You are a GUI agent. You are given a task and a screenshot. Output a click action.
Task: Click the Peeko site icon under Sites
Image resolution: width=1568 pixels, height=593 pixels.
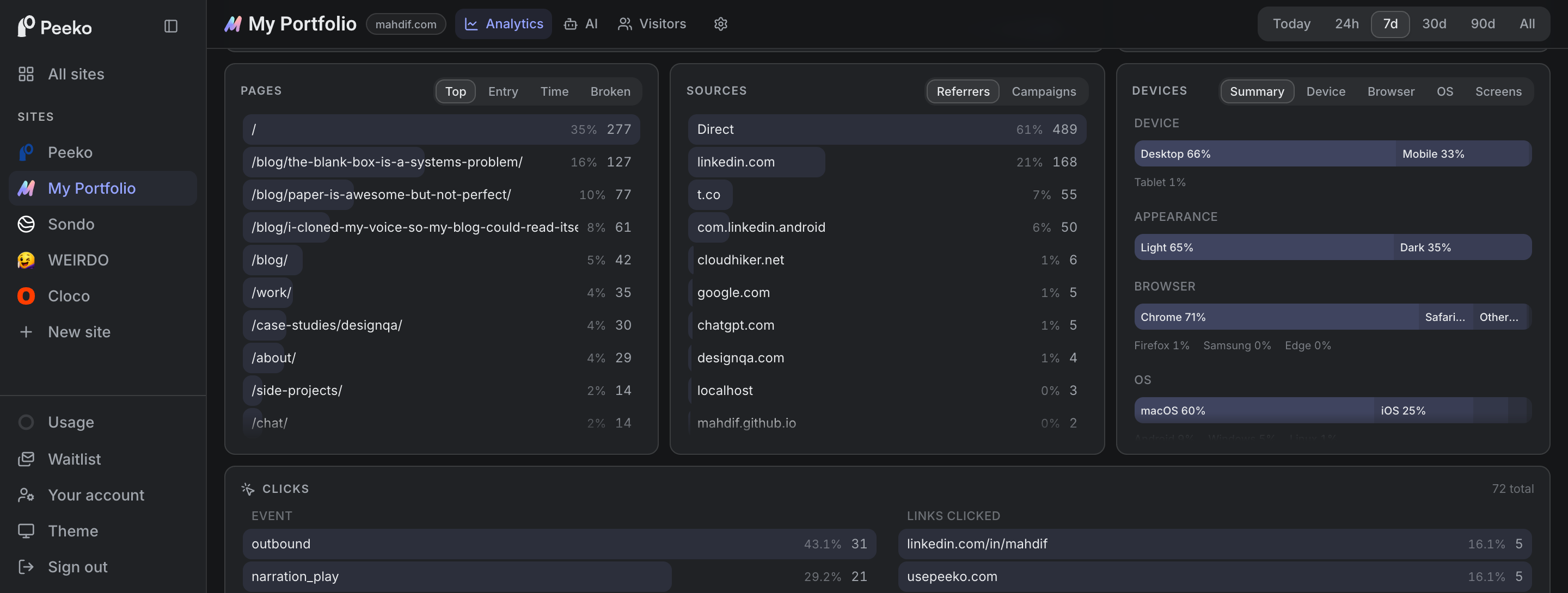coord(26,152)
